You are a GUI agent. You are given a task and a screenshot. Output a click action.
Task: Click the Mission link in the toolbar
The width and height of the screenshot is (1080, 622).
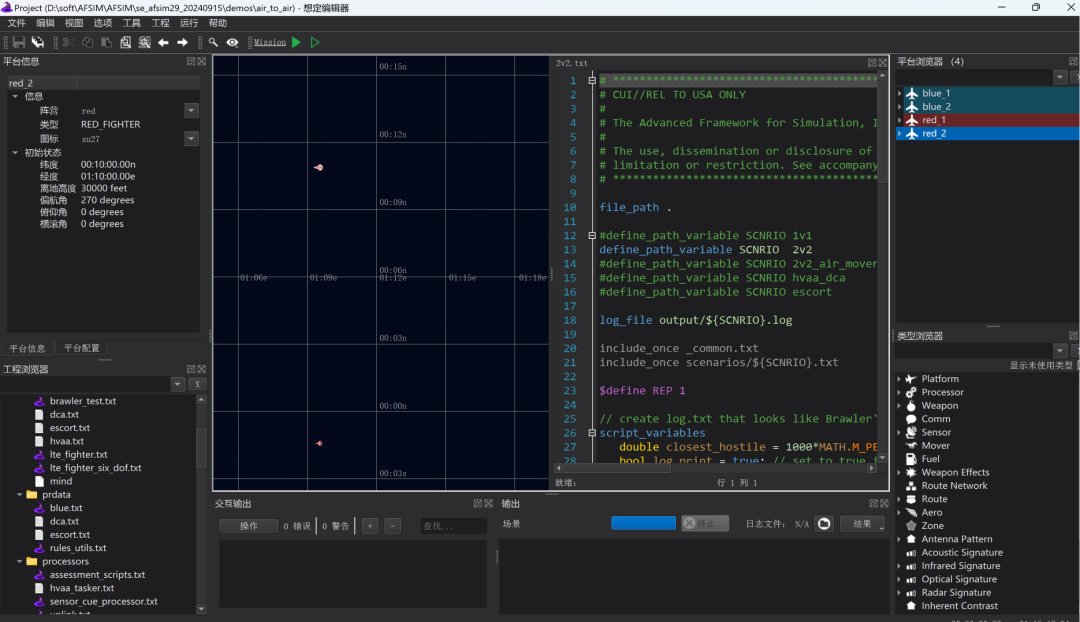point(269,43)
